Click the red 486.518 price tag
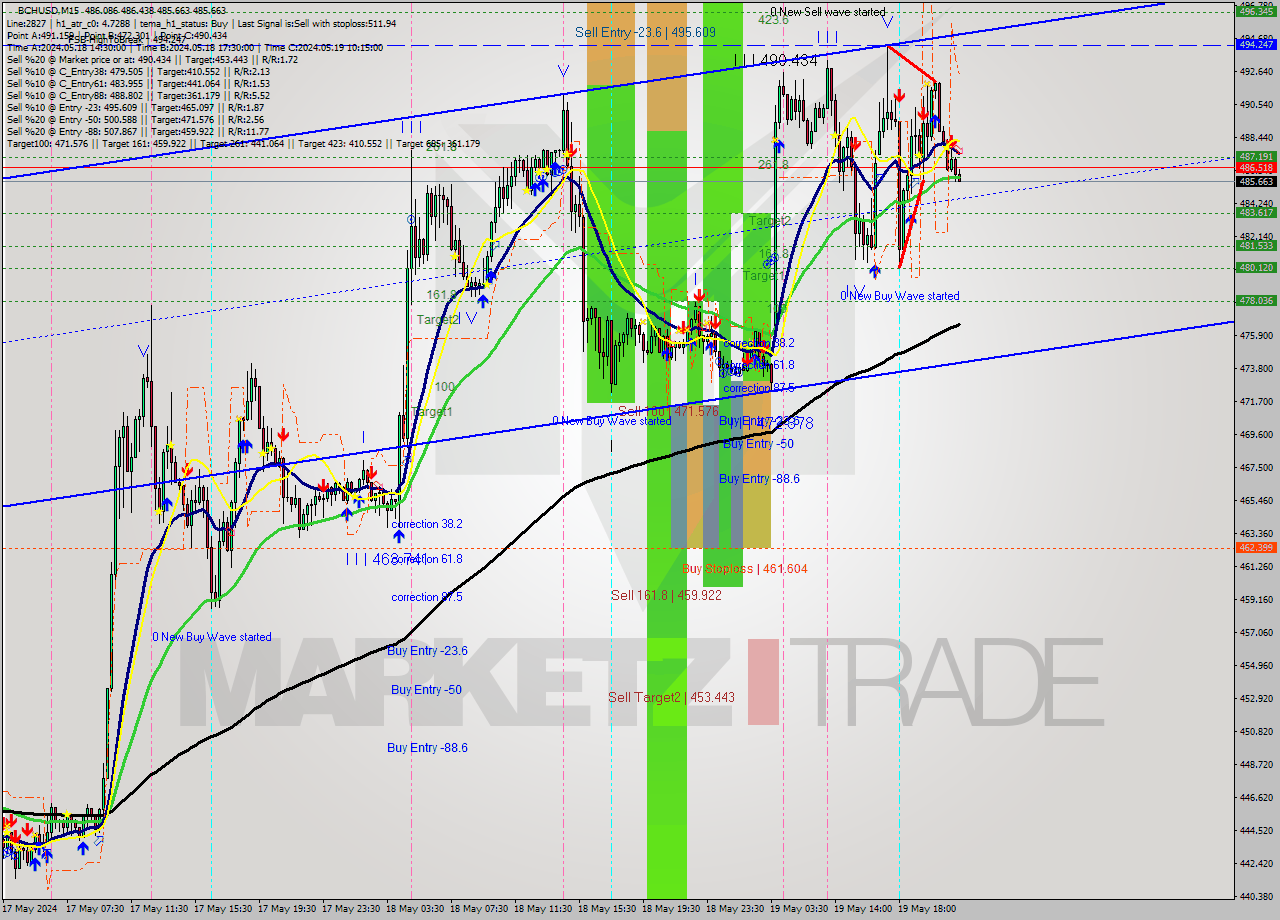Viewport: 1280px width, 920px height. (1255, 168)
